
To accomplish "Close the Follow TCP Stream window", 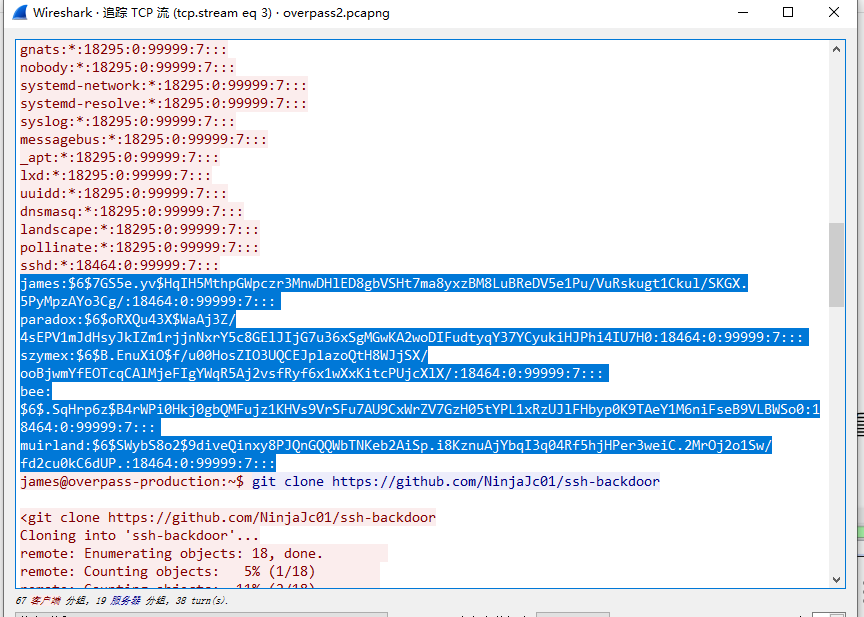I will [x=834, y=12].
